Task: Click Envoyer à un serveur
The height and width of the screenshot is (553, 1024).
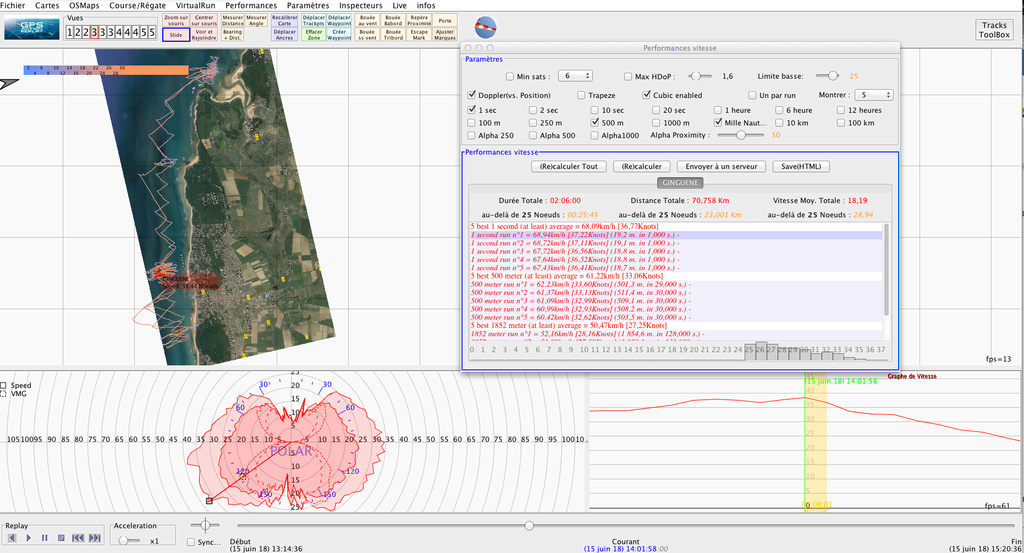Action: (x=721, y=166)
